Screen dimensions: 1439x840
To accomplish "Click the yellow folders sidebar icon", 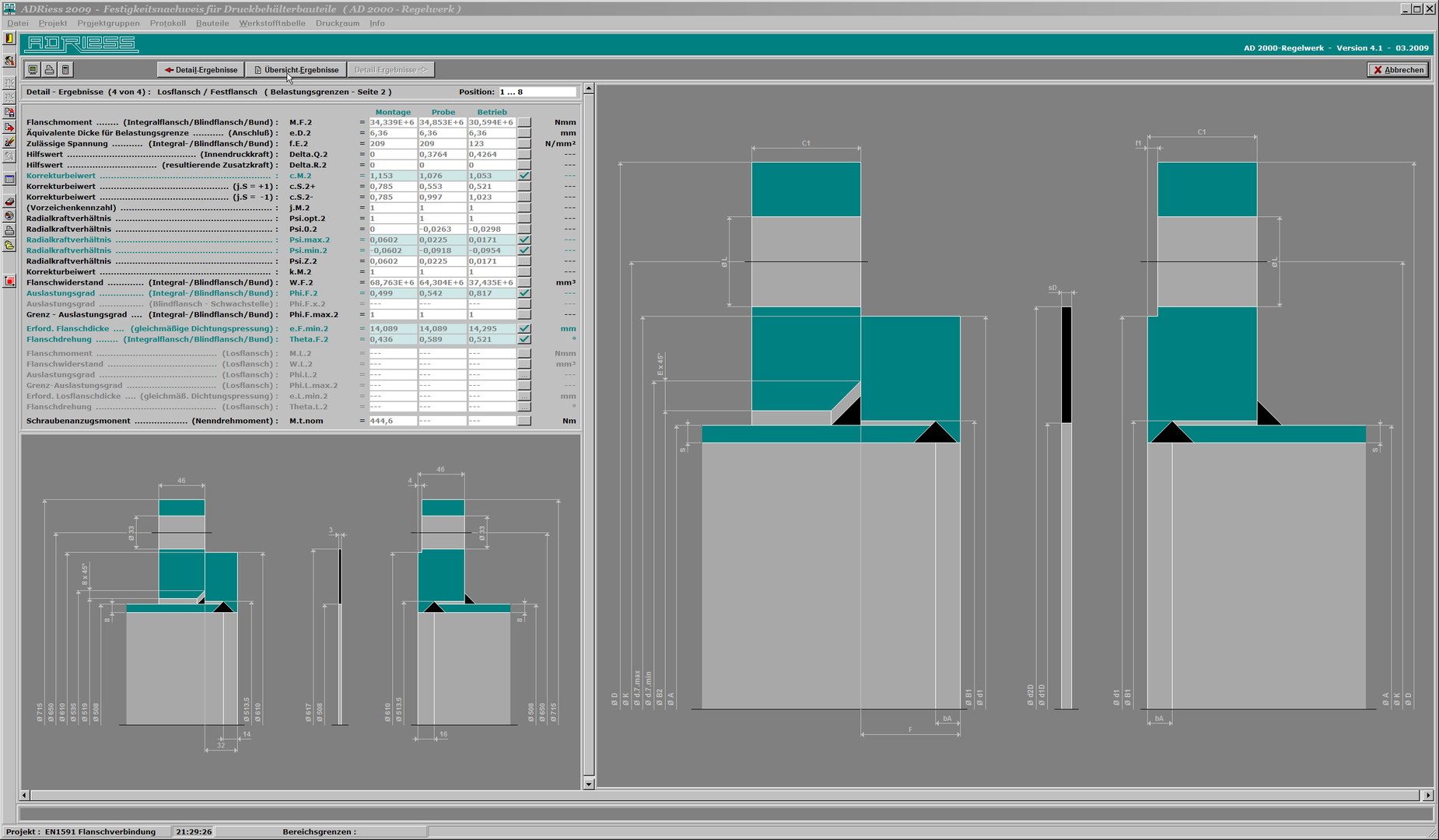I will coord(9,246).
